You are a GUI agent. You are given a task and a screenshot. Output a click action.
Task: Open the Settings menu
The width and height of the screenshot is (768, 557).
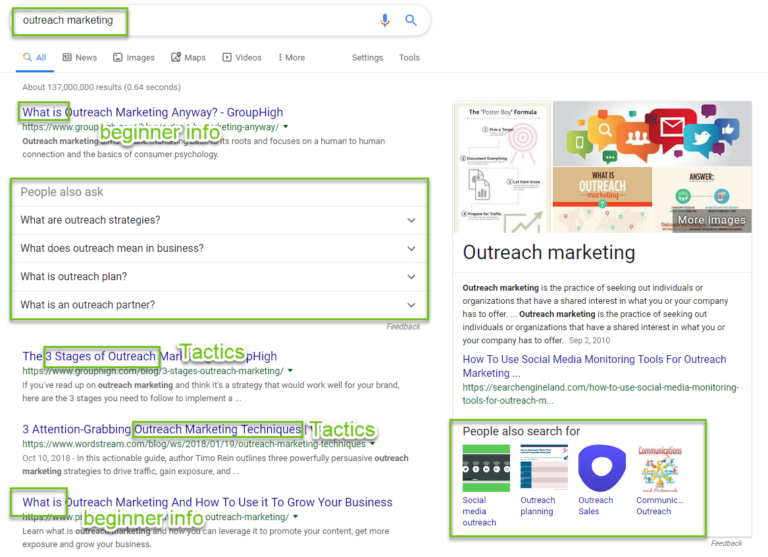point(367,58)
